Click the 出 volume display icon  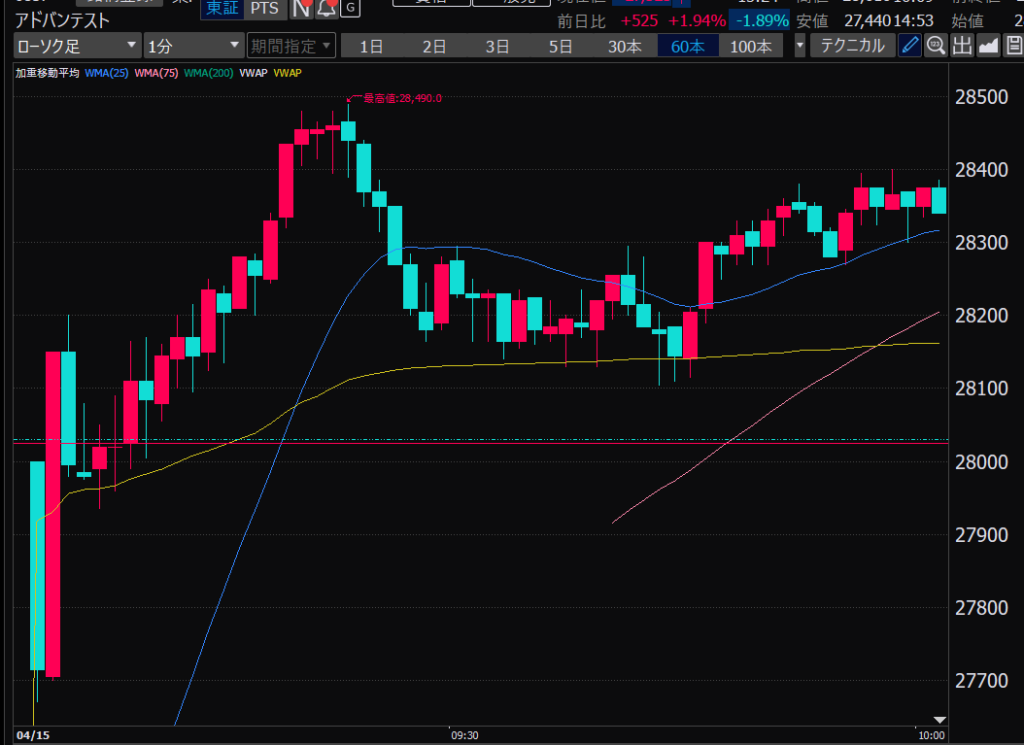[961, 46]
